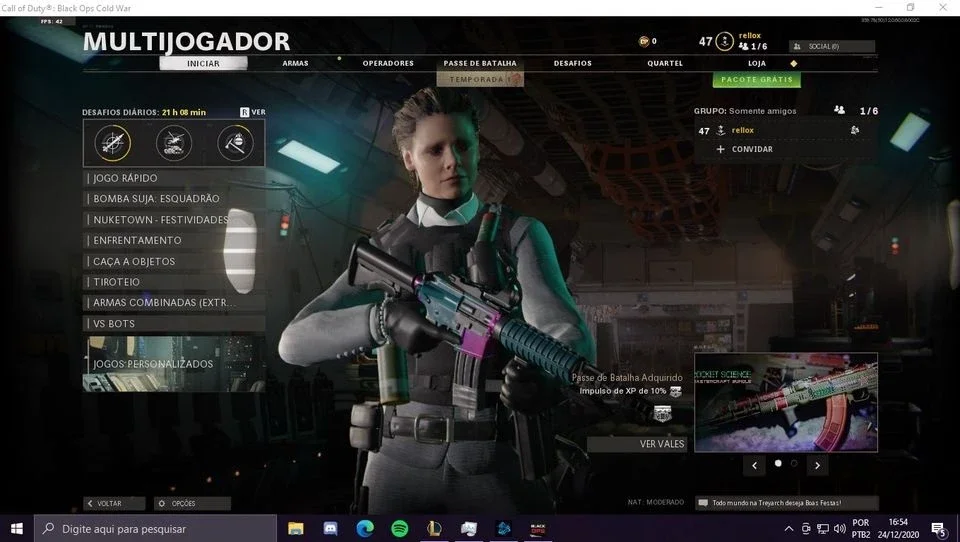Show hidden system tray icons
Screen dimensions: 960x542
pos(789,529)
